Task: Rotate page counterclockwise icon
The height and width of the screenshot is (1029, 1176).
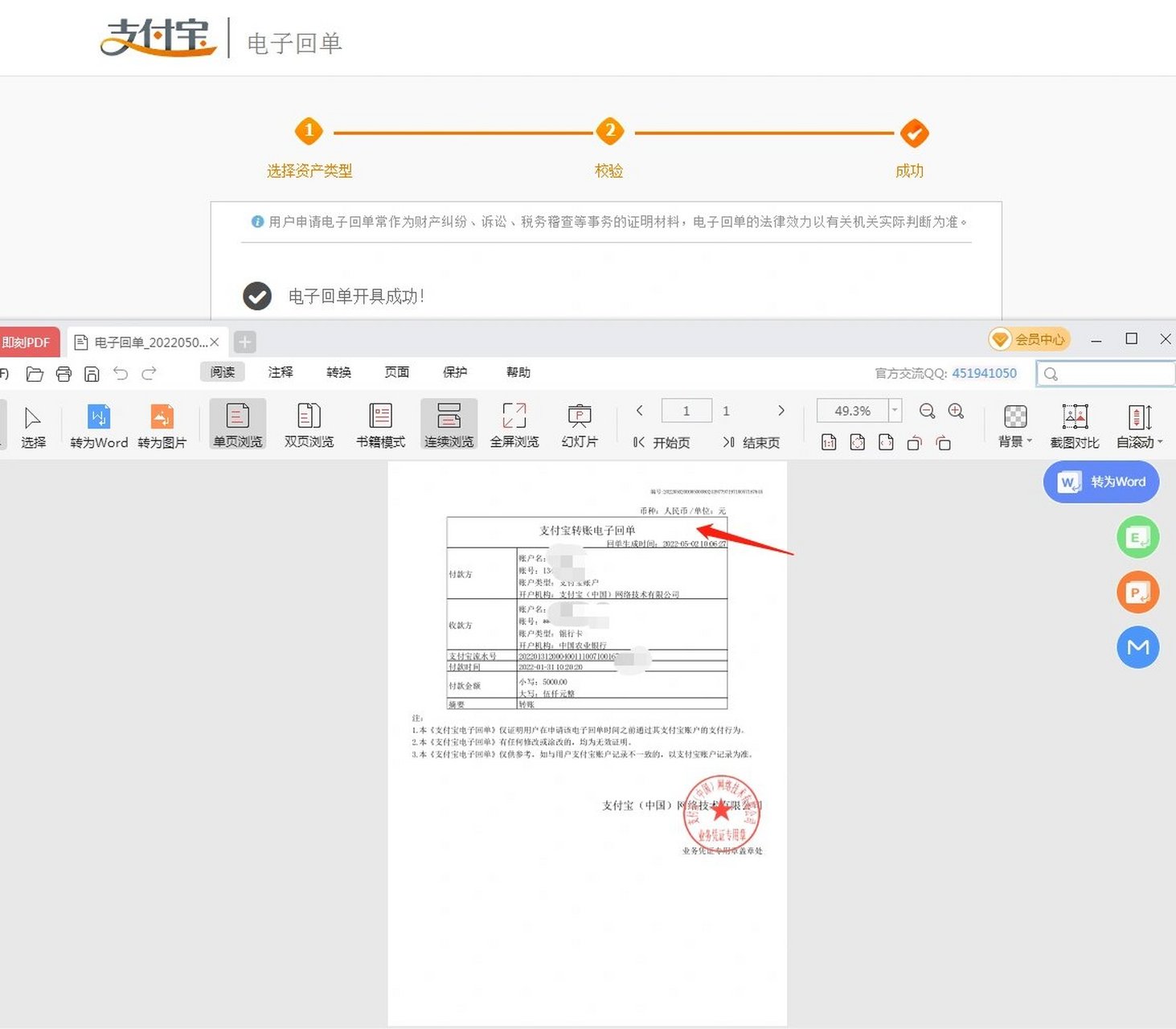Action: pyautogui.click(x=915, y=443)
